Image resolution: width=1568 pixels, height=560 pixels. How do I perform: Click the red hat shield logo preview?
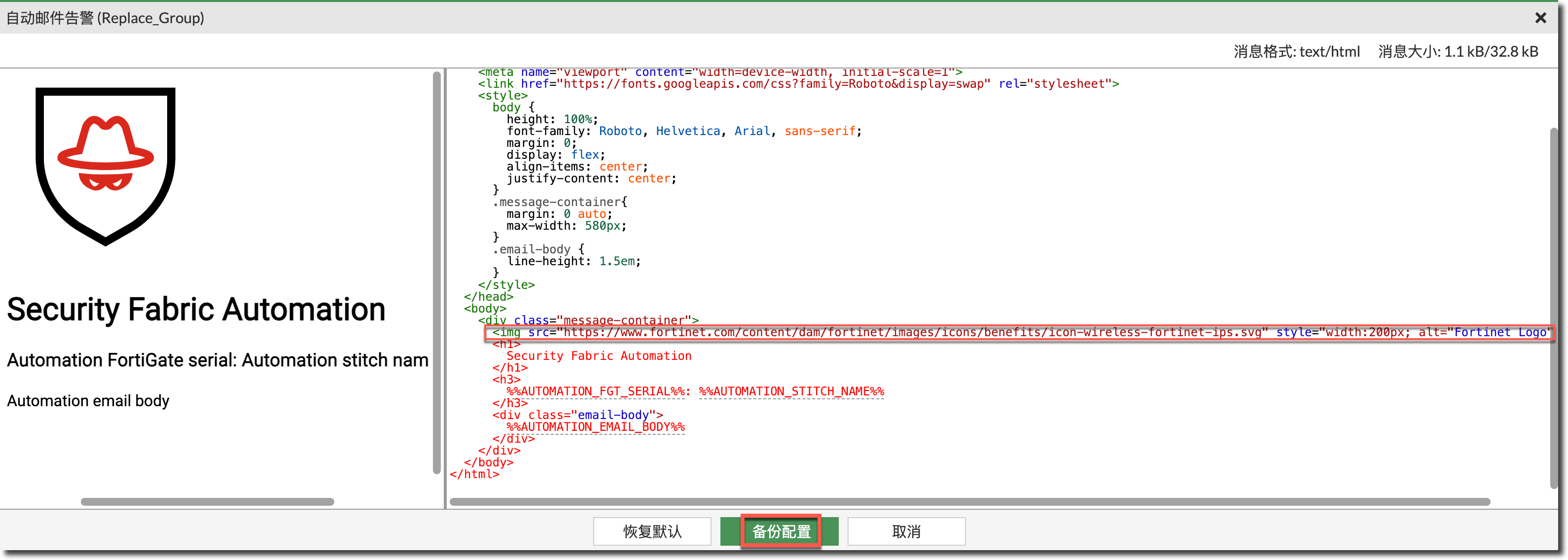pyautogui.click(x=106, y=166)
